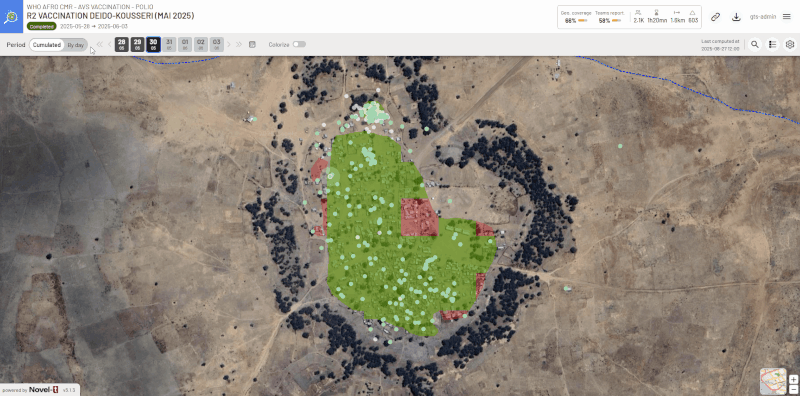
Task: Click the zoom in plus button
Action: tap(793, 380)
